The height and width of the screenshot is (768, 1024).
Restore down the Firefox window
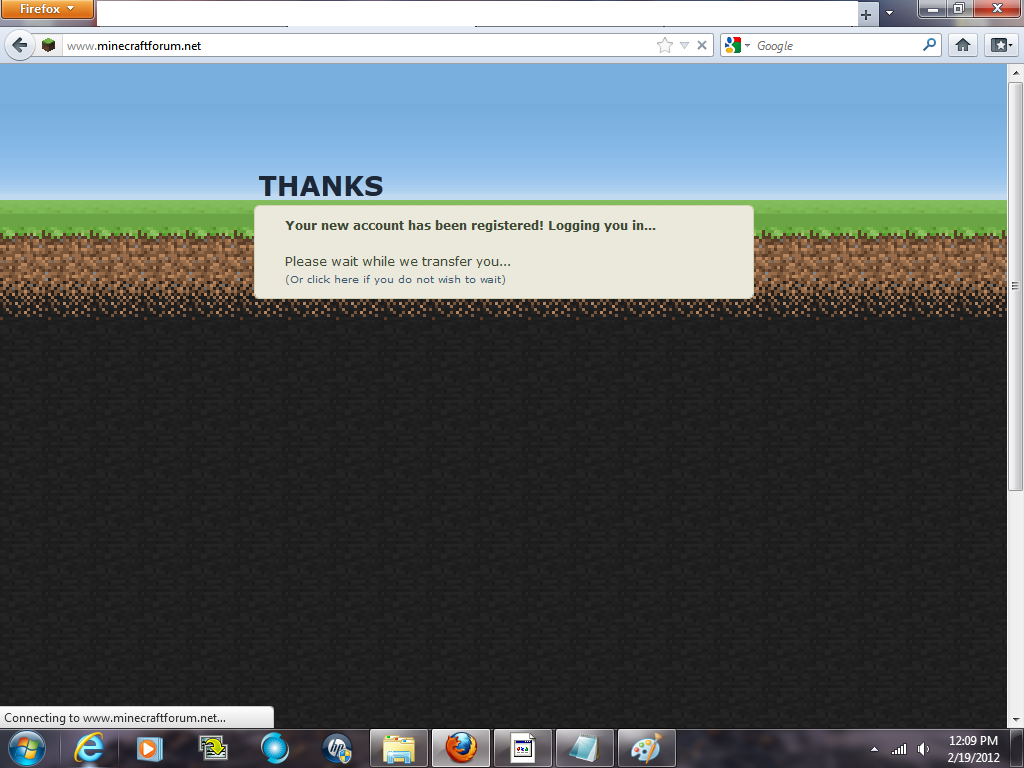[x=959, y=8]
